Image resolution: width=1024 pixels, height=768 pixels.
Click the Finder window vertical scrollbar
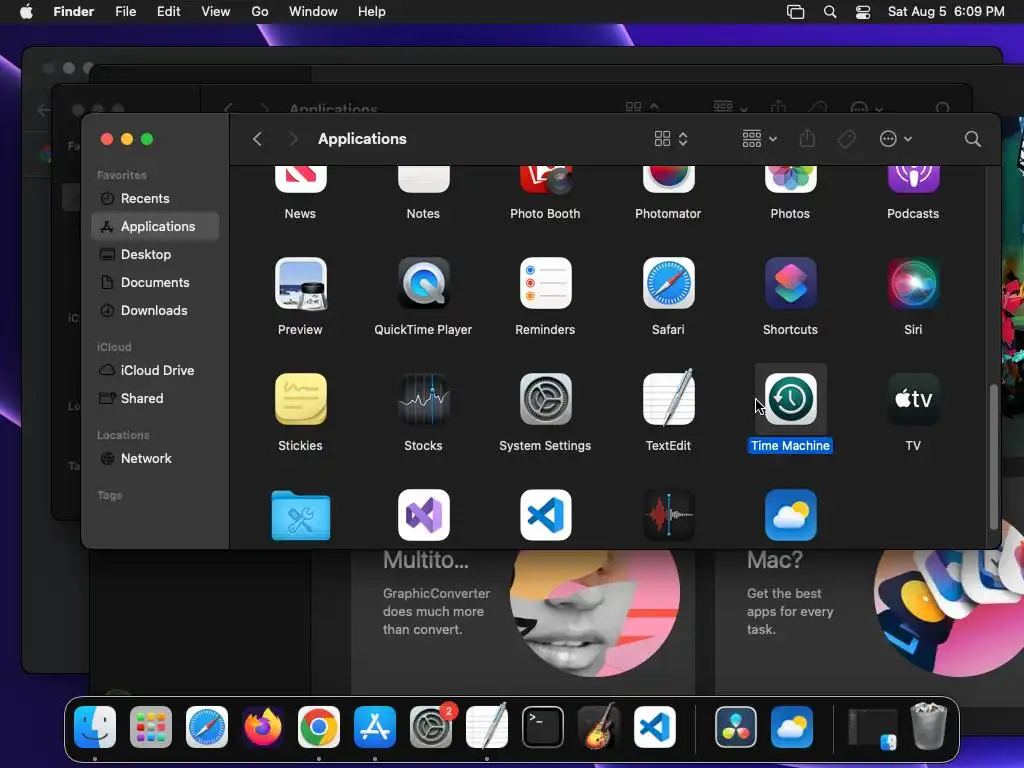click(993, 456)
